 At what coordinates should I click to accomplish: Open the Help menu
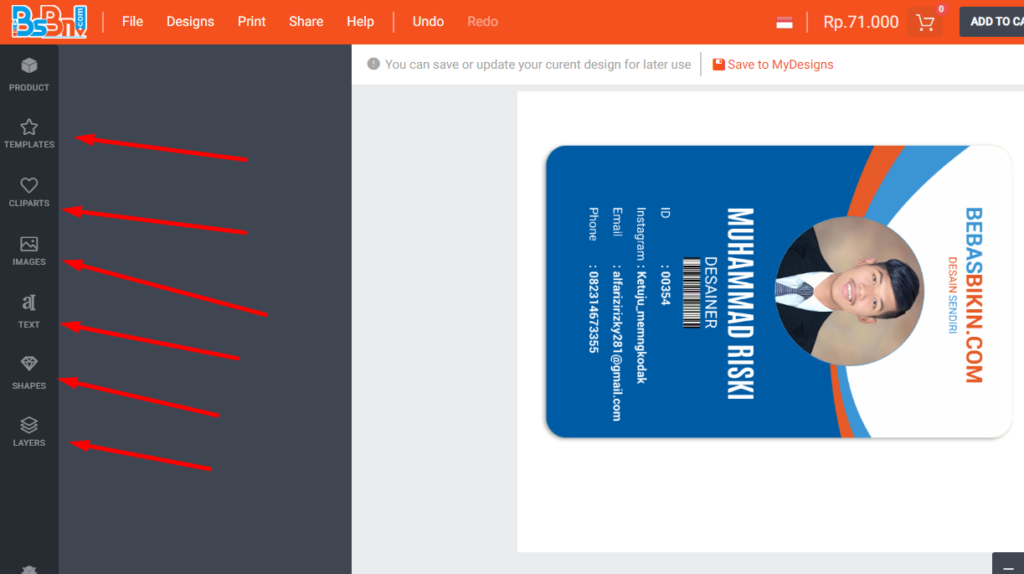[x=360, y=22]
